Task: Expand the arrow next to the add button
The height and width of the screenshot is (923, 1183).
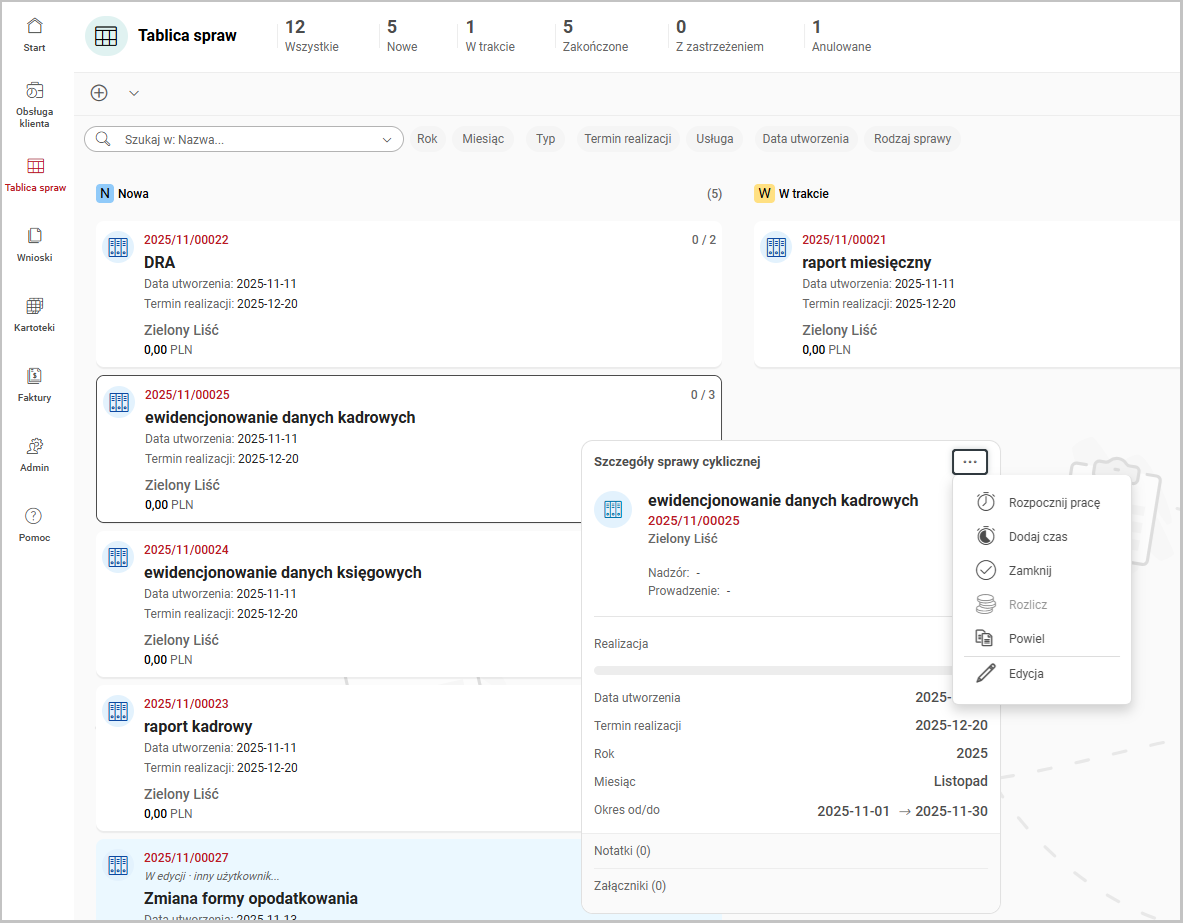Action: tap(134, 93)
